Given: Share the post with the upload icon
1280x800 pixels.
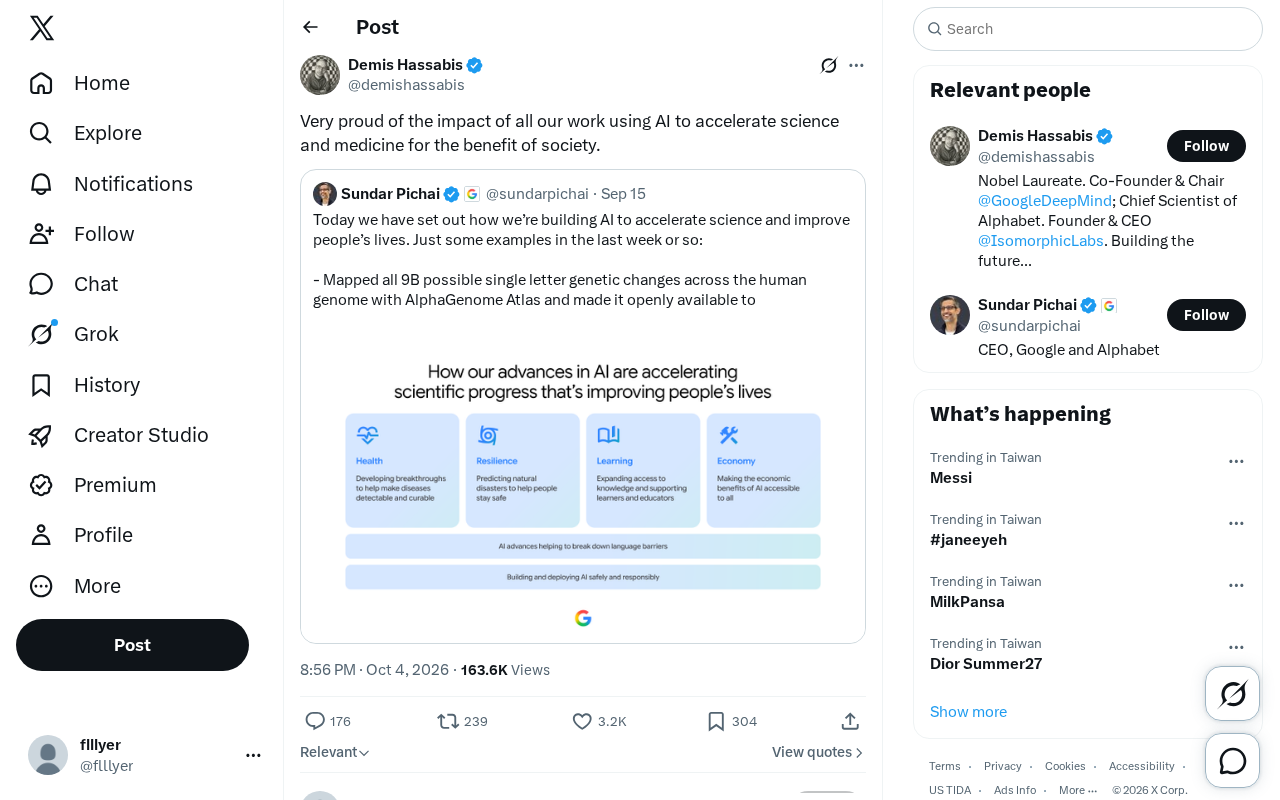Looking at the screenshot, I should (x=850, y=721).
